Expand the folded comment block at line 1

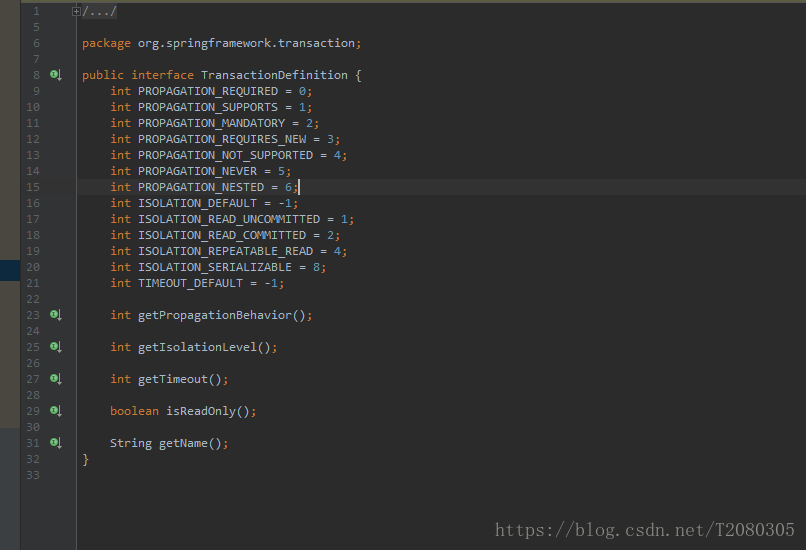76,11
